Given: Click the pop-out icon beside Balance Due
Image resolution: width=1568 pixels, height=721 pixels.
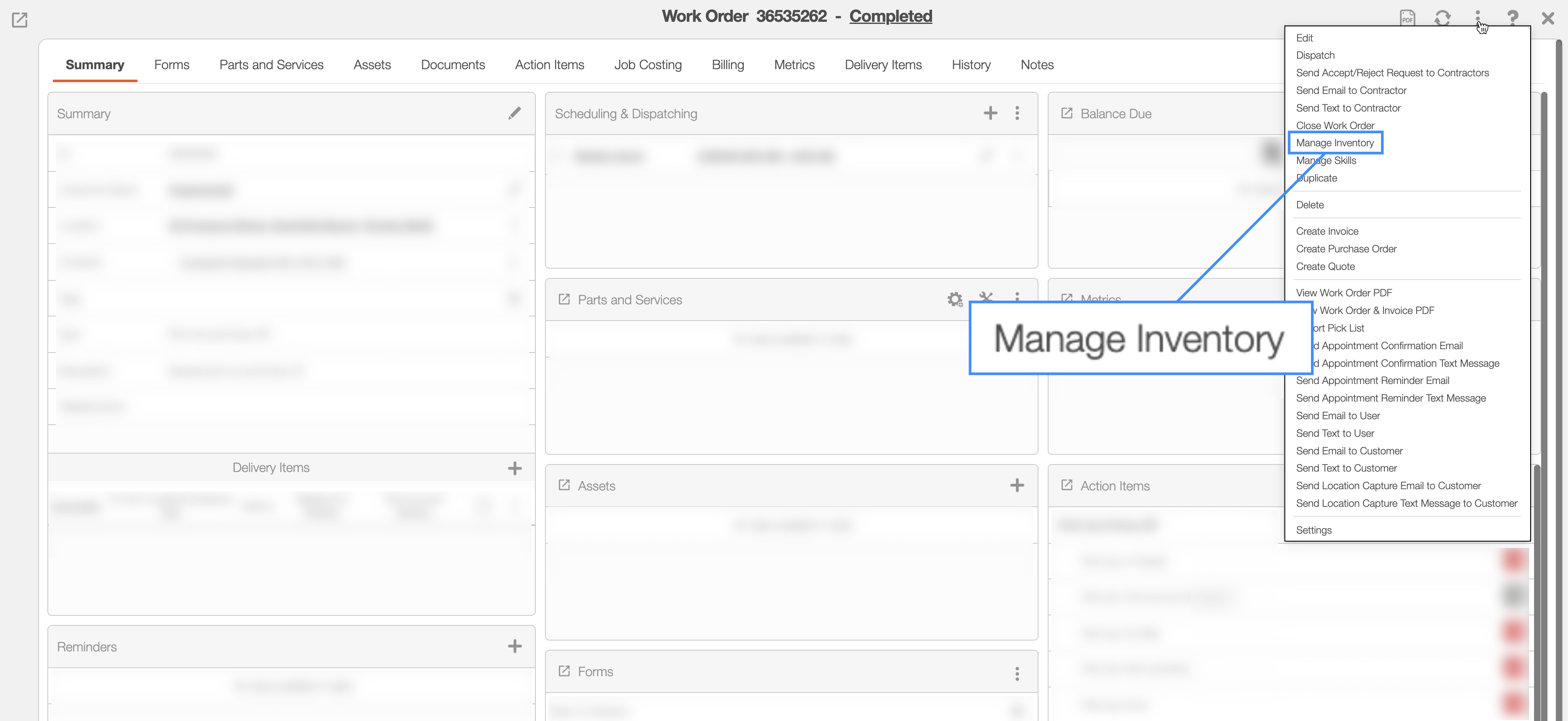Looking at the screenshot, I should 1067,113.
